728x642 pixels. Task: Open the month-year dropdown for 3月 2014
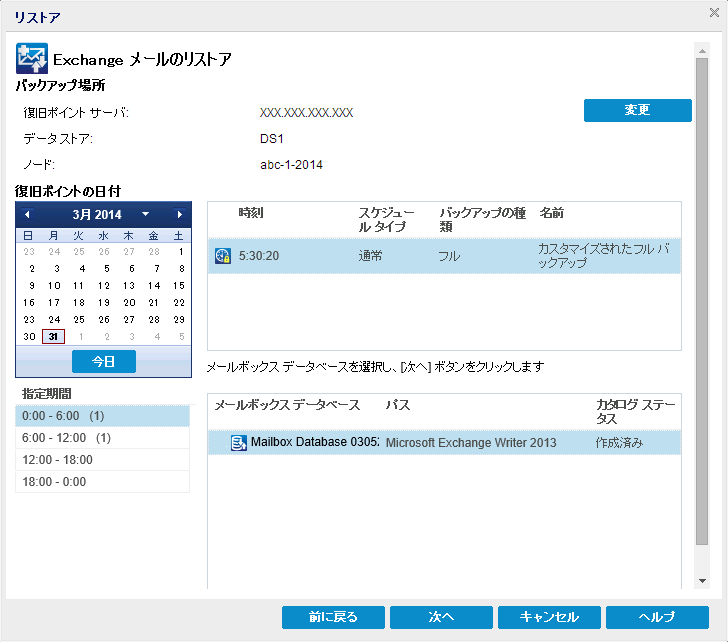tap(145, 215)
